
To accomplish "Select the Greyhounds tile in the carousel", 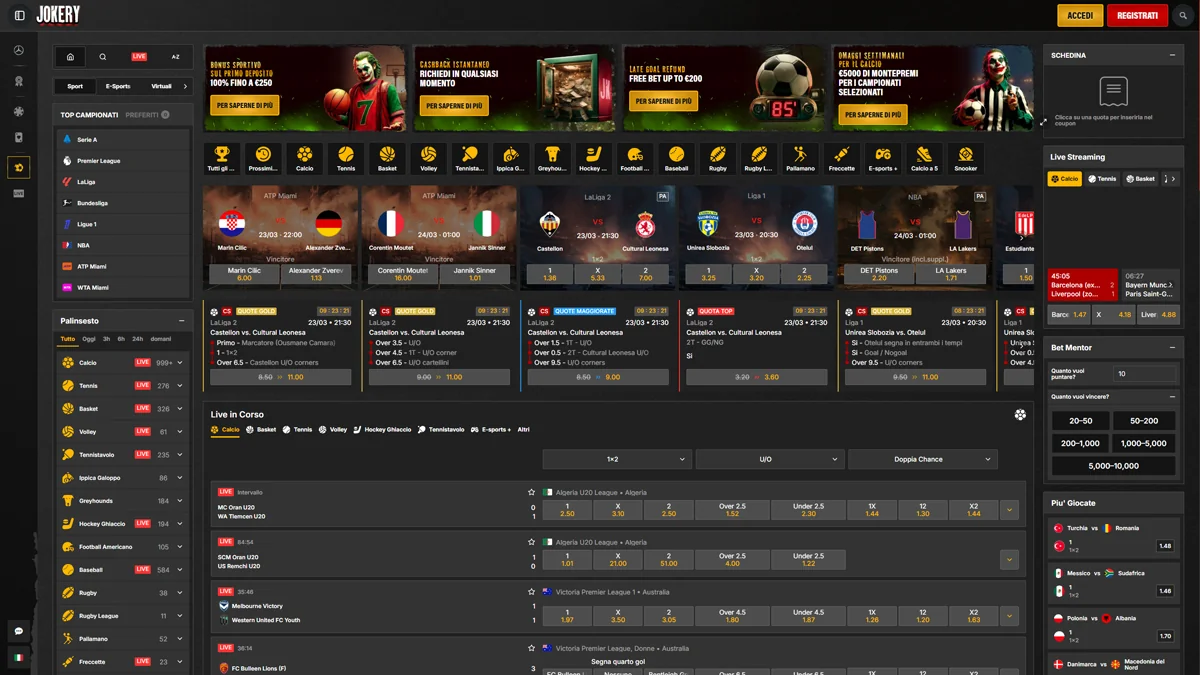I will (552, 158).
